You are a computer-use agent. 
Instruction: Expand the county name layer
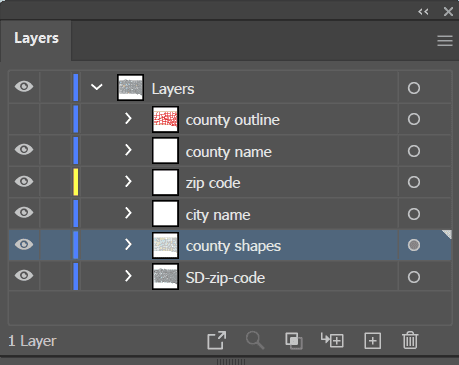128,150
